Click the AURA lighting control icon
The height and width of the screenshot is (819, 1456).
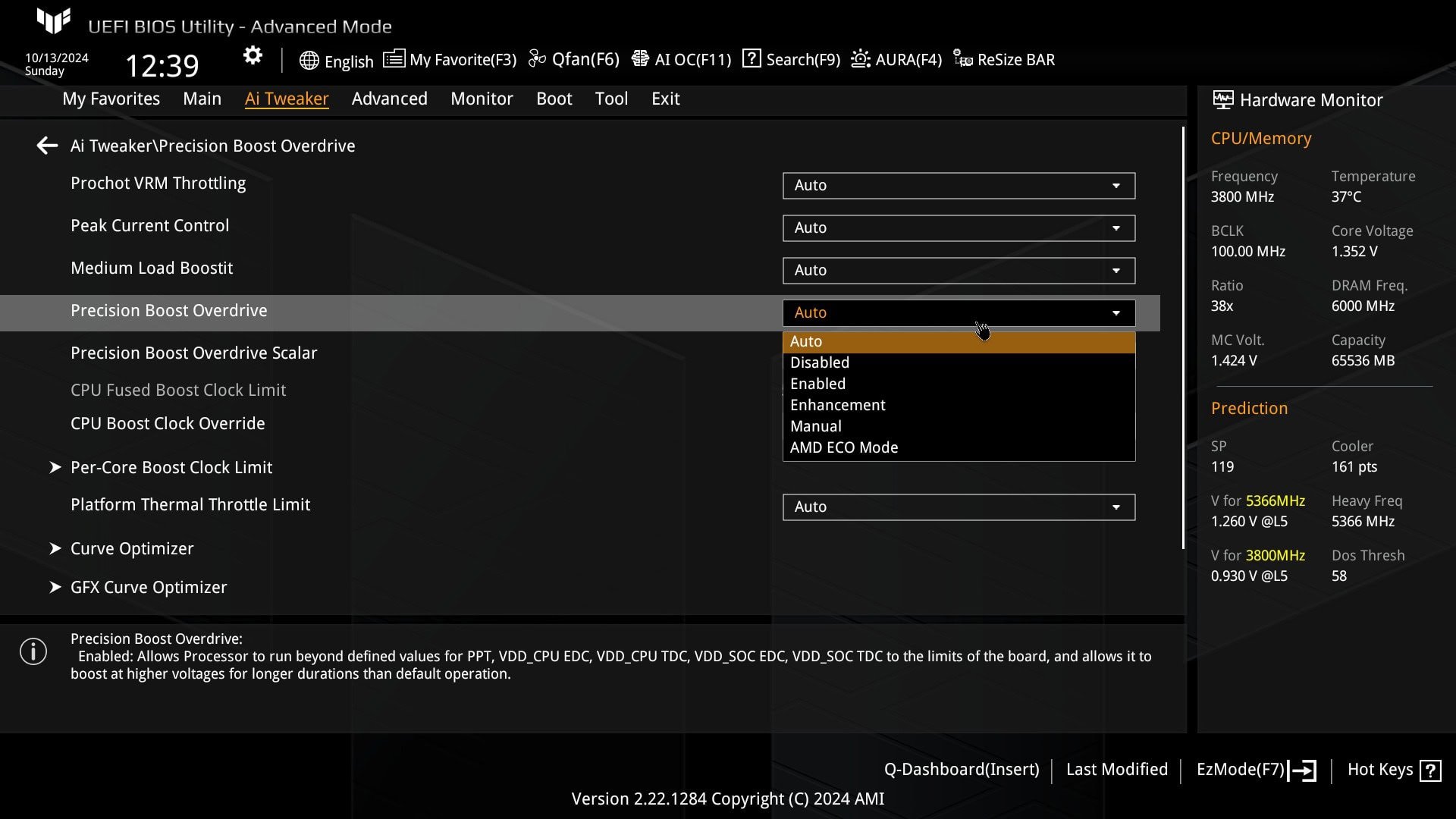point(858,59)
